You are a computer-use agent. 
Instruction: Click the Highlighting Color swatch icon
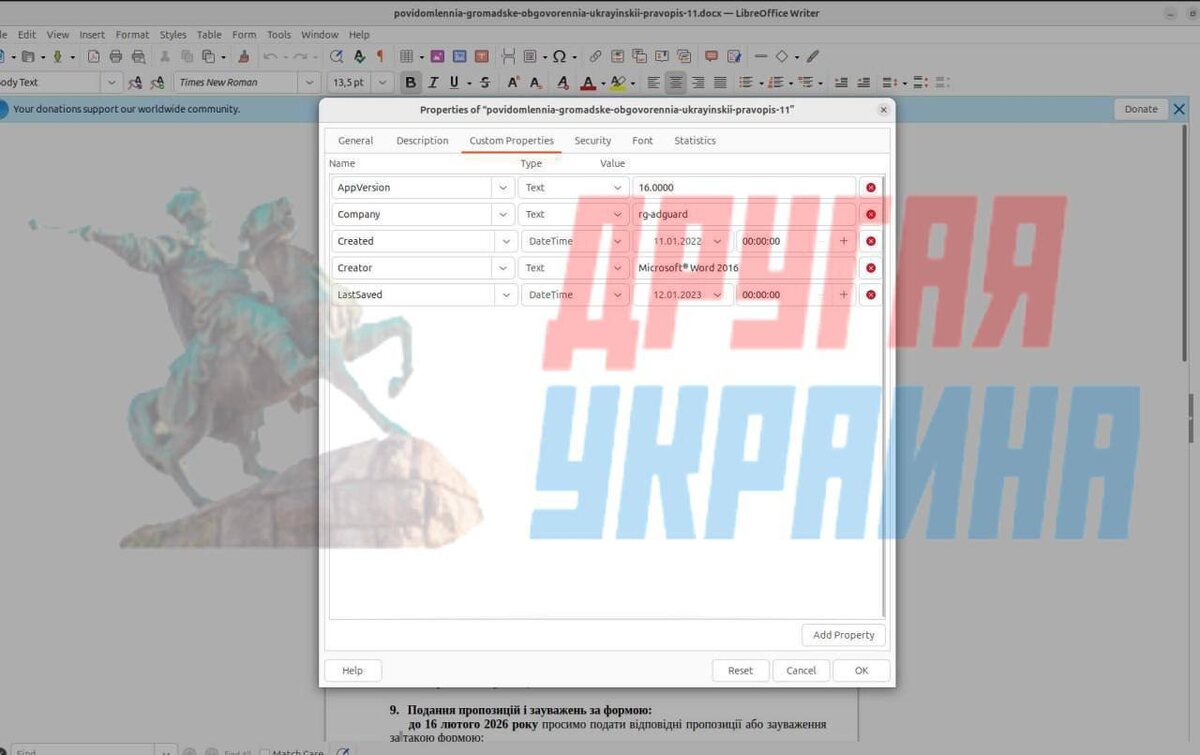click(618, 83)
